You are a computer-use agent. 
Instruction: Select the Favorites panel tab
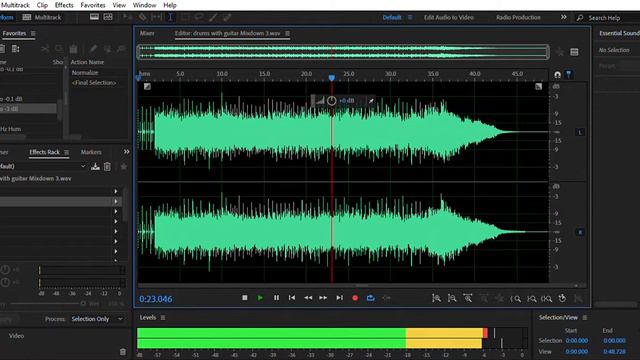tap(14, 33)
